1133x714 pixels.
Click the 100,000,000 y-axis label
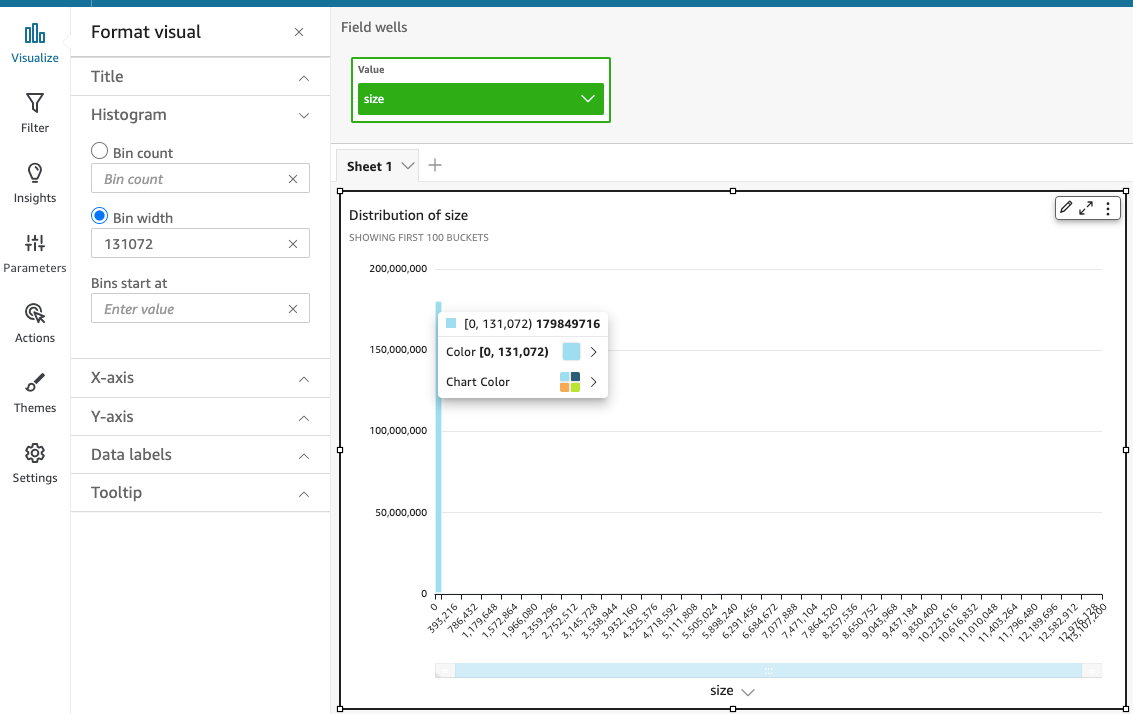398,431
